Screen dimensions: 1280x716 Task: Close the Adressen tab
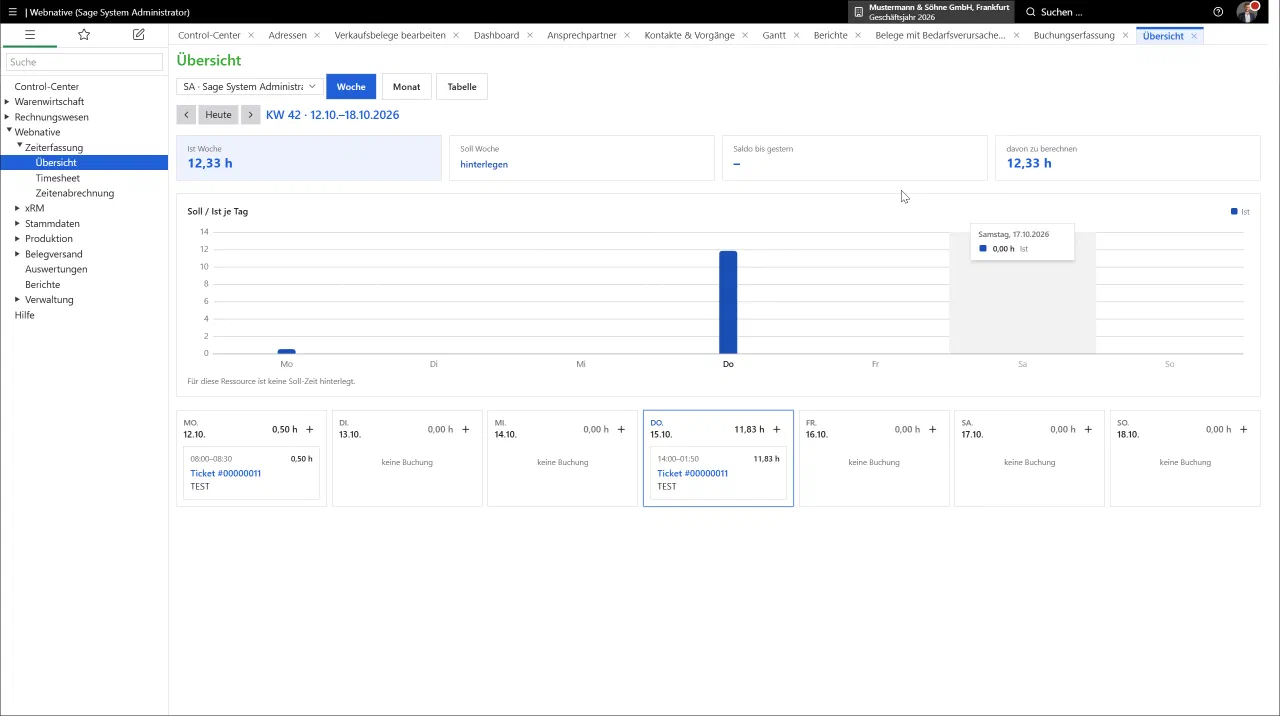click(x=317, y=35)
